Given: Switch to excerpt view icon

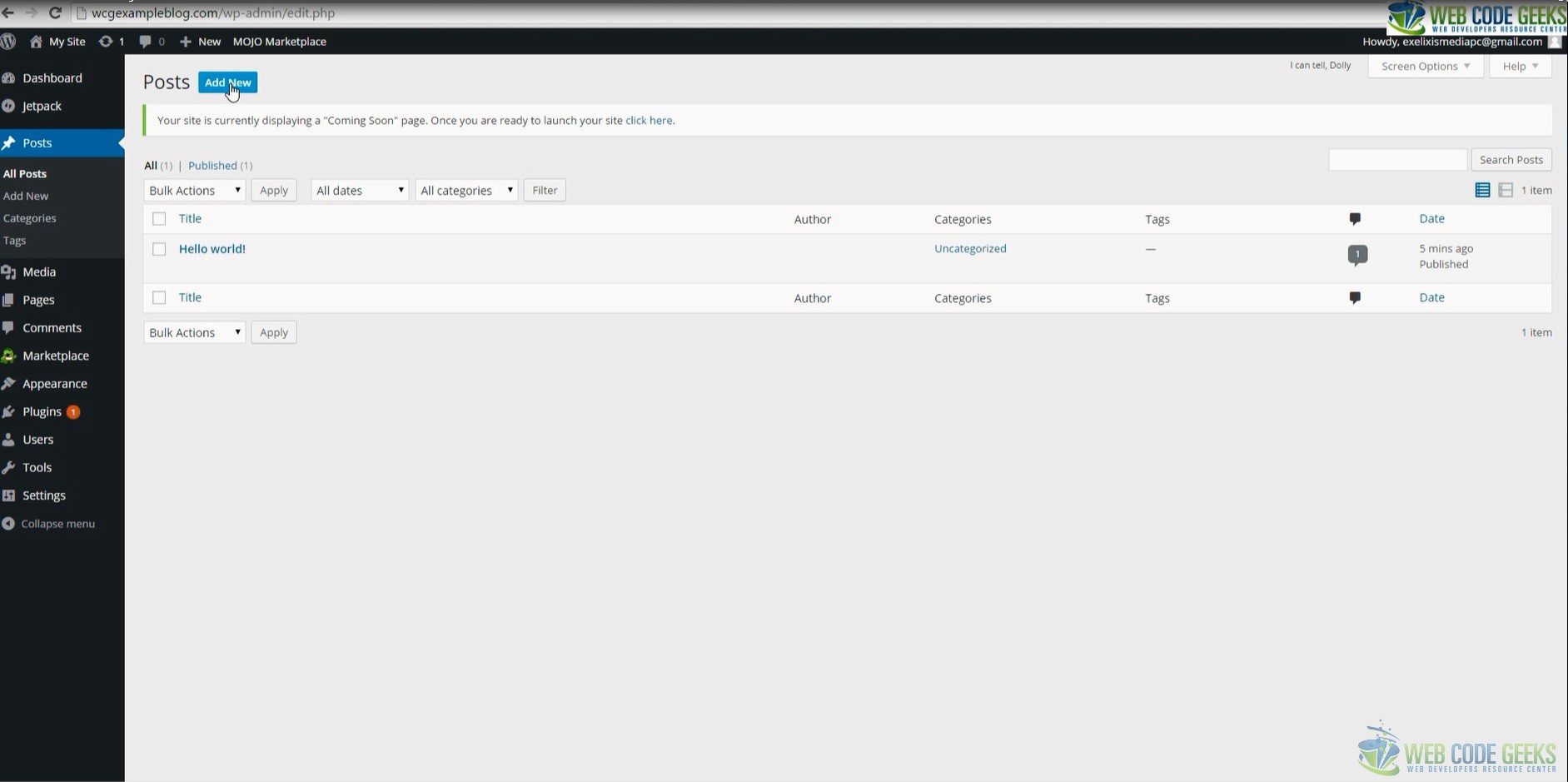Looking at the screenshot, I should [1506, 190].
